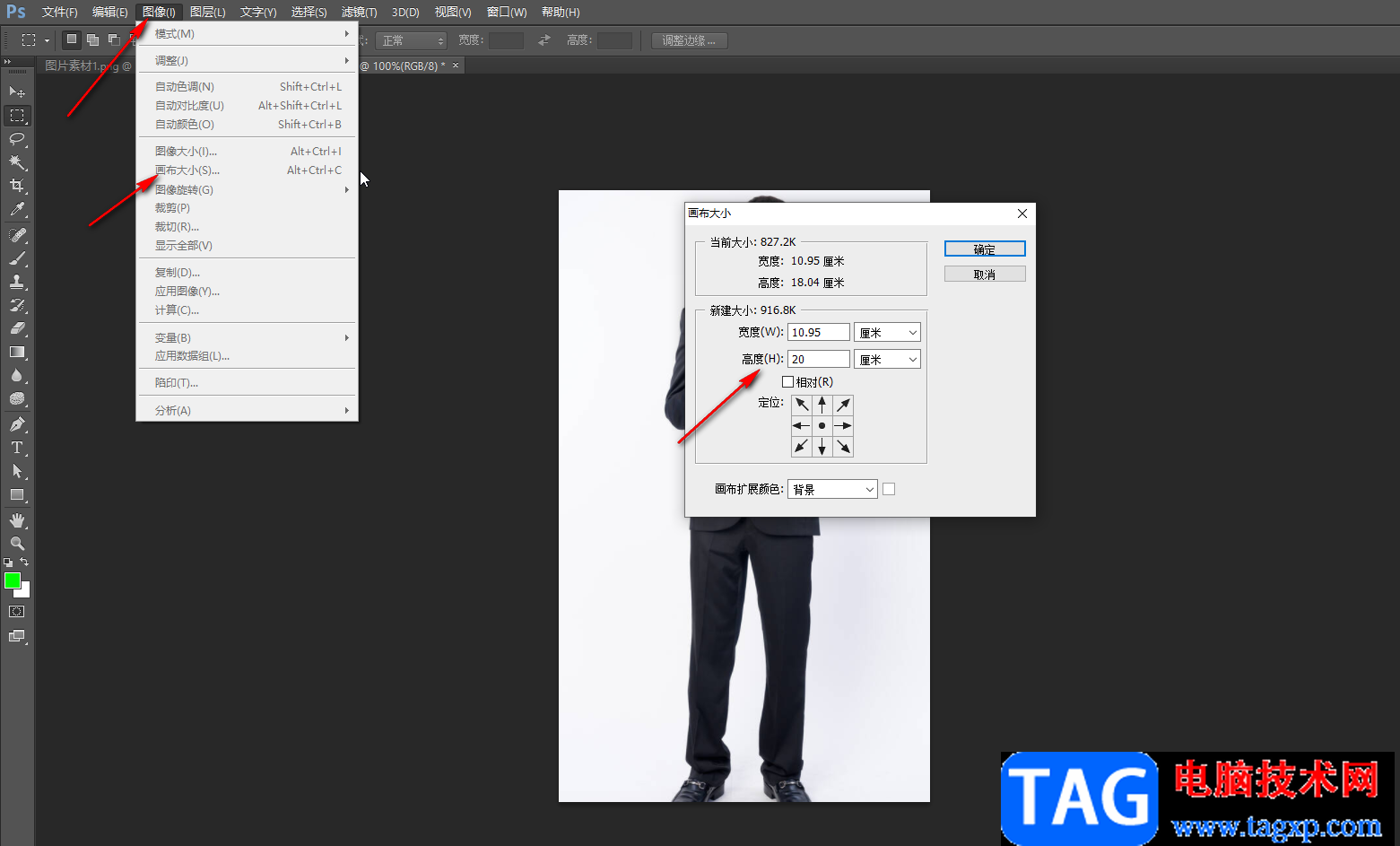Open the width unit dropdown (厘米)
This screenshot has width=1400, height=846.
tap(887, 333)
